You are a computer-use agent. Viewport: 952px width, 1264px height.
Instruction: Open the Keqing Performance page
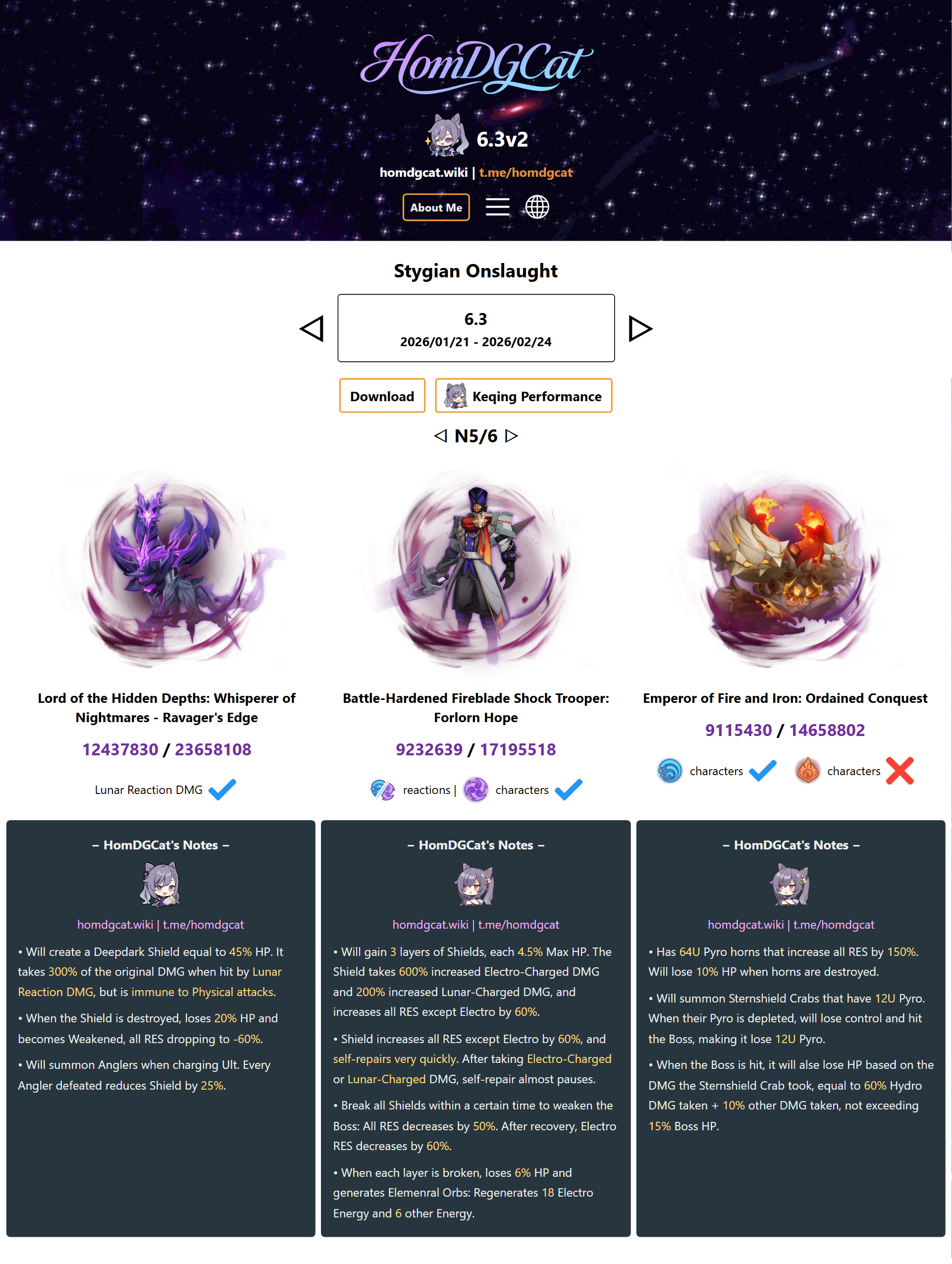[x=524, y=395]
